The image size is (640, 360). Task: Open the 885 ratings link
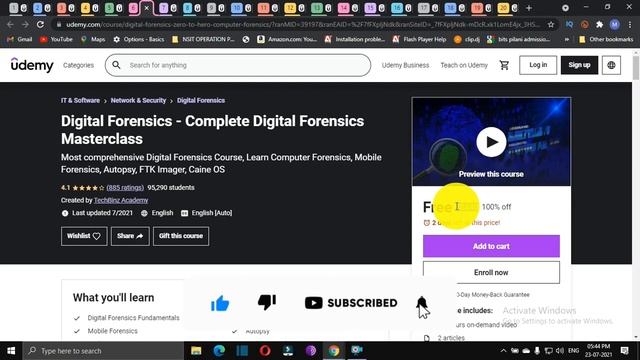[x=125, y=188]
